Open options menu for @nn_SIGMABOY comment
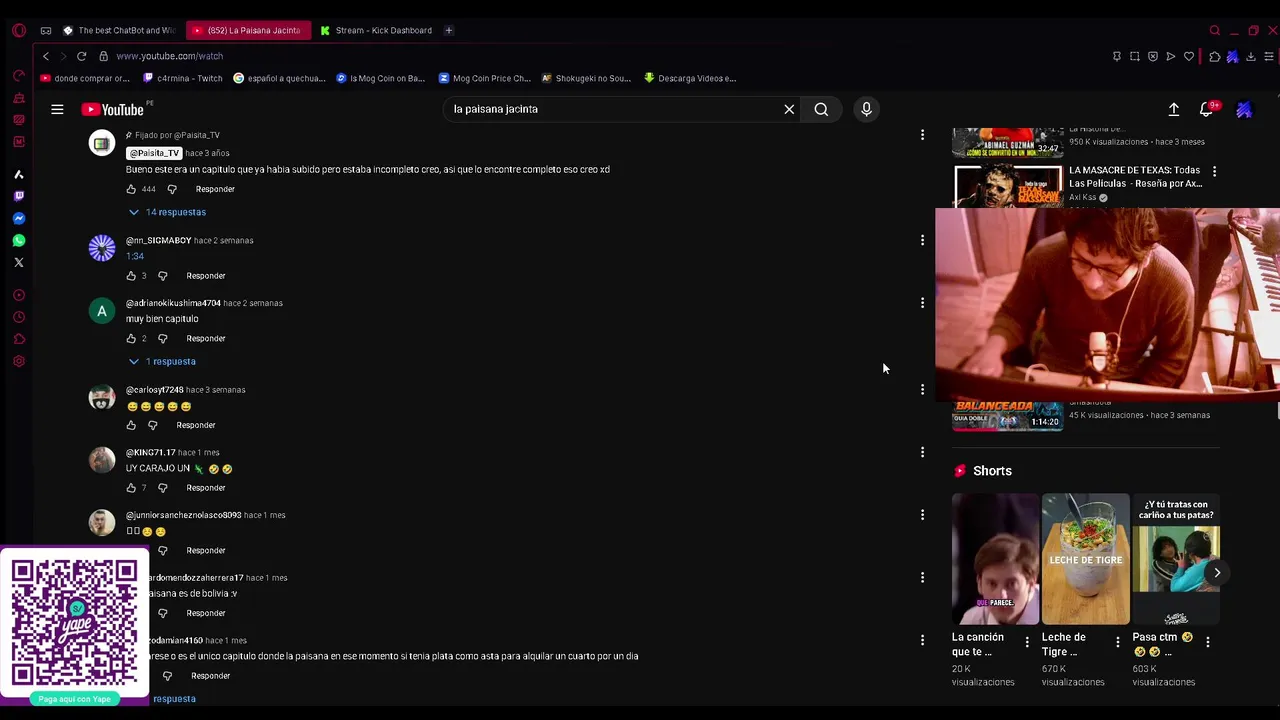The height and width of the screenshot is (720, 1280). (922, 240)
